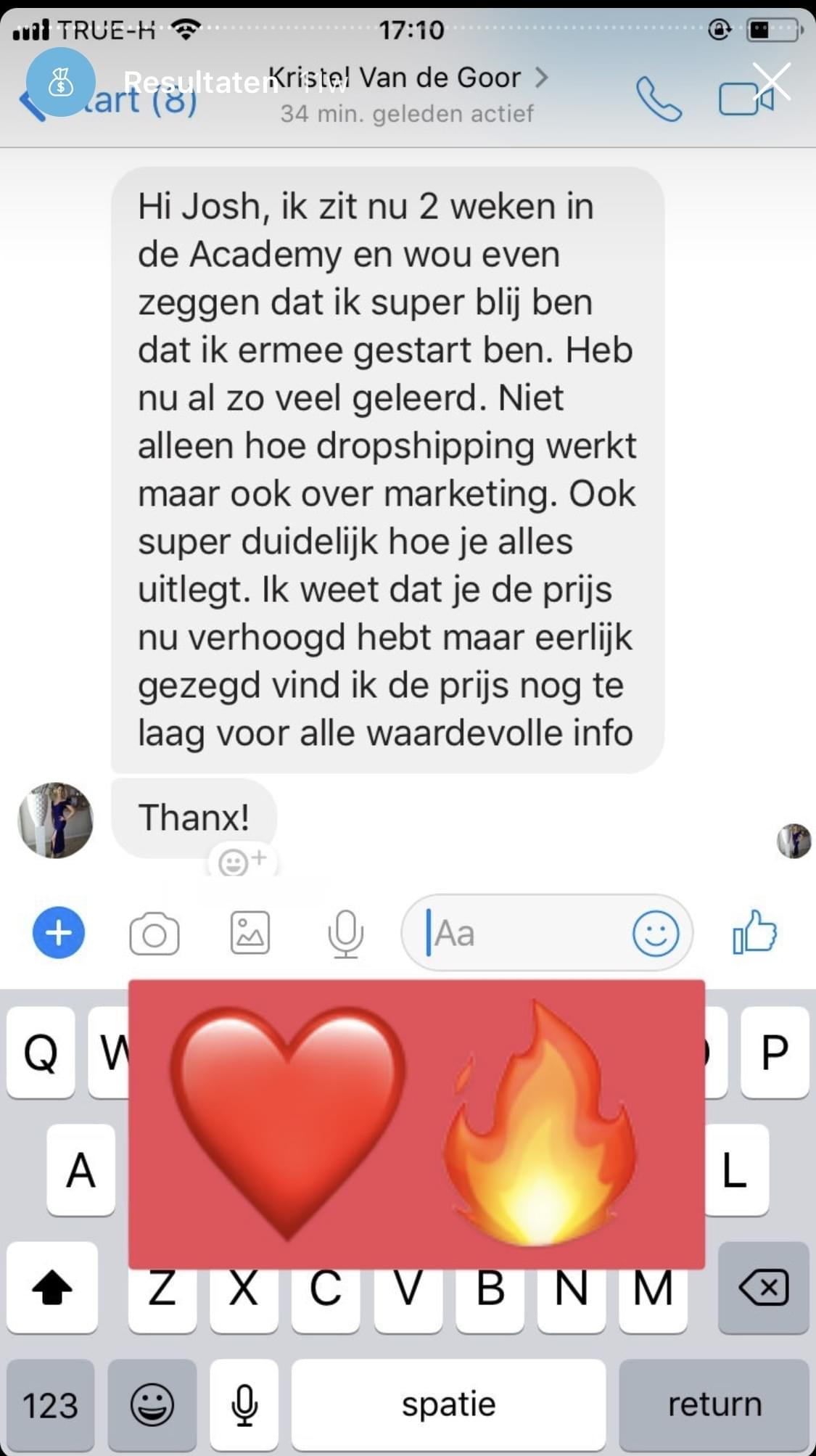Switch to the emoji keyboard
This screenshot has height=1456, width=816.
(x=152, y=1405)
